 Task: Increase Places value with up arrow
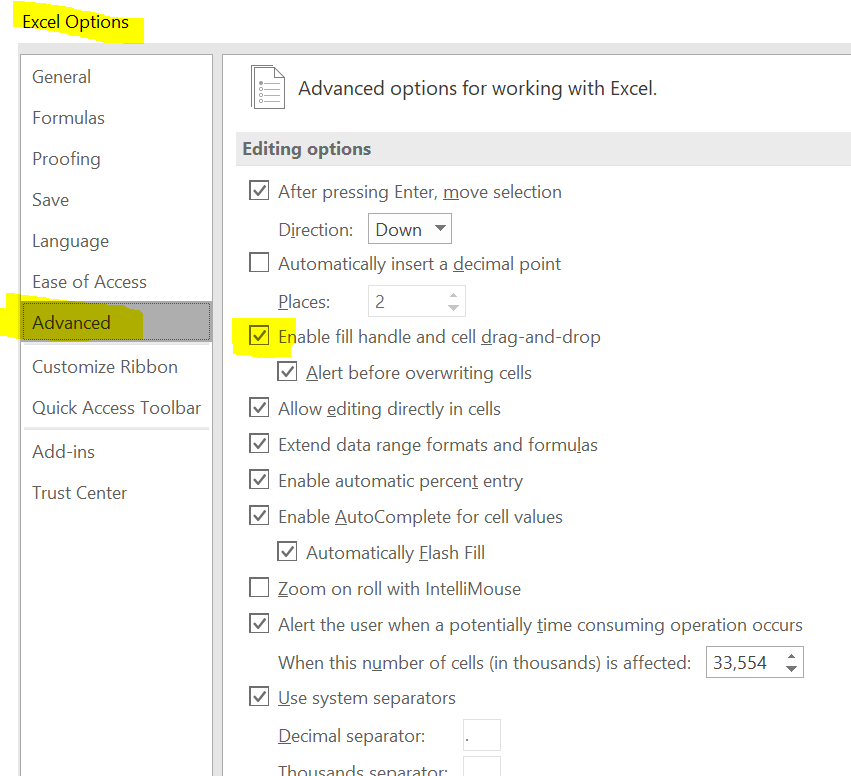454,295
